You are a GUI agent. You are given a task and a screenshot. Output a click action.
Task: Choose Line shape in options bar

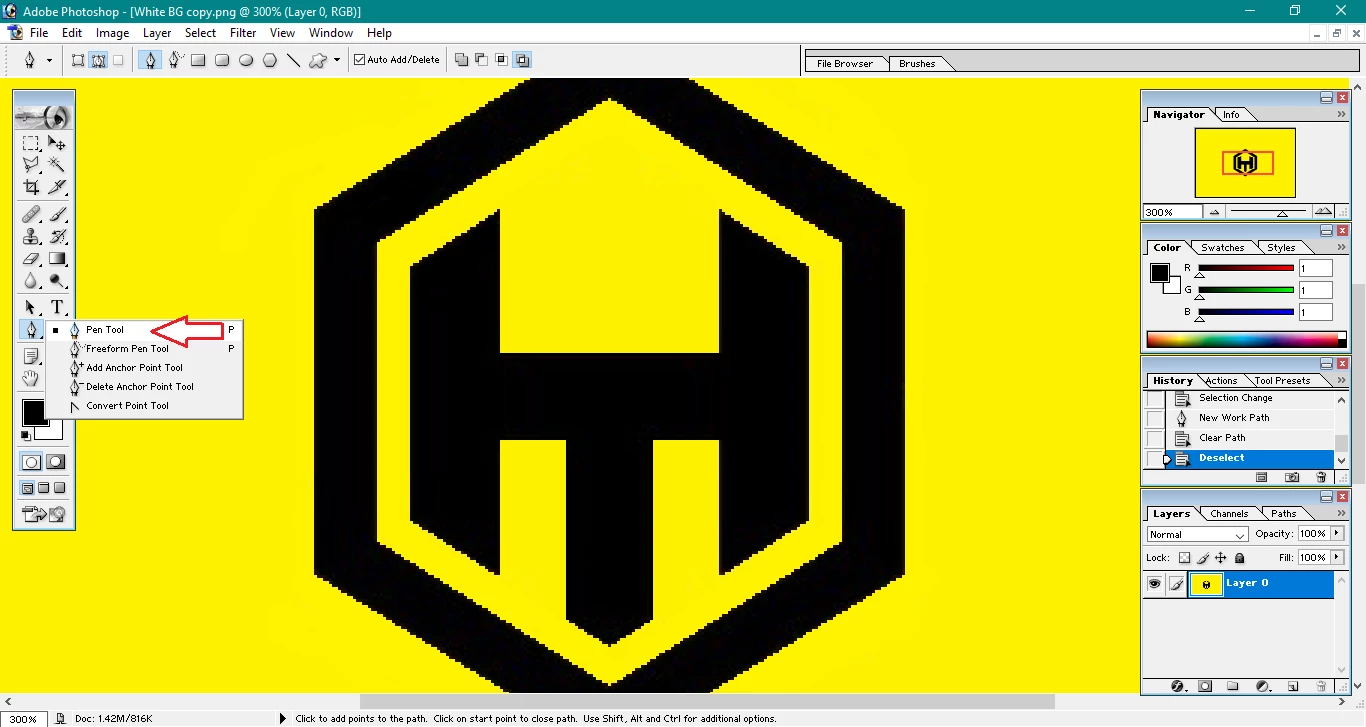click(293, 60)
